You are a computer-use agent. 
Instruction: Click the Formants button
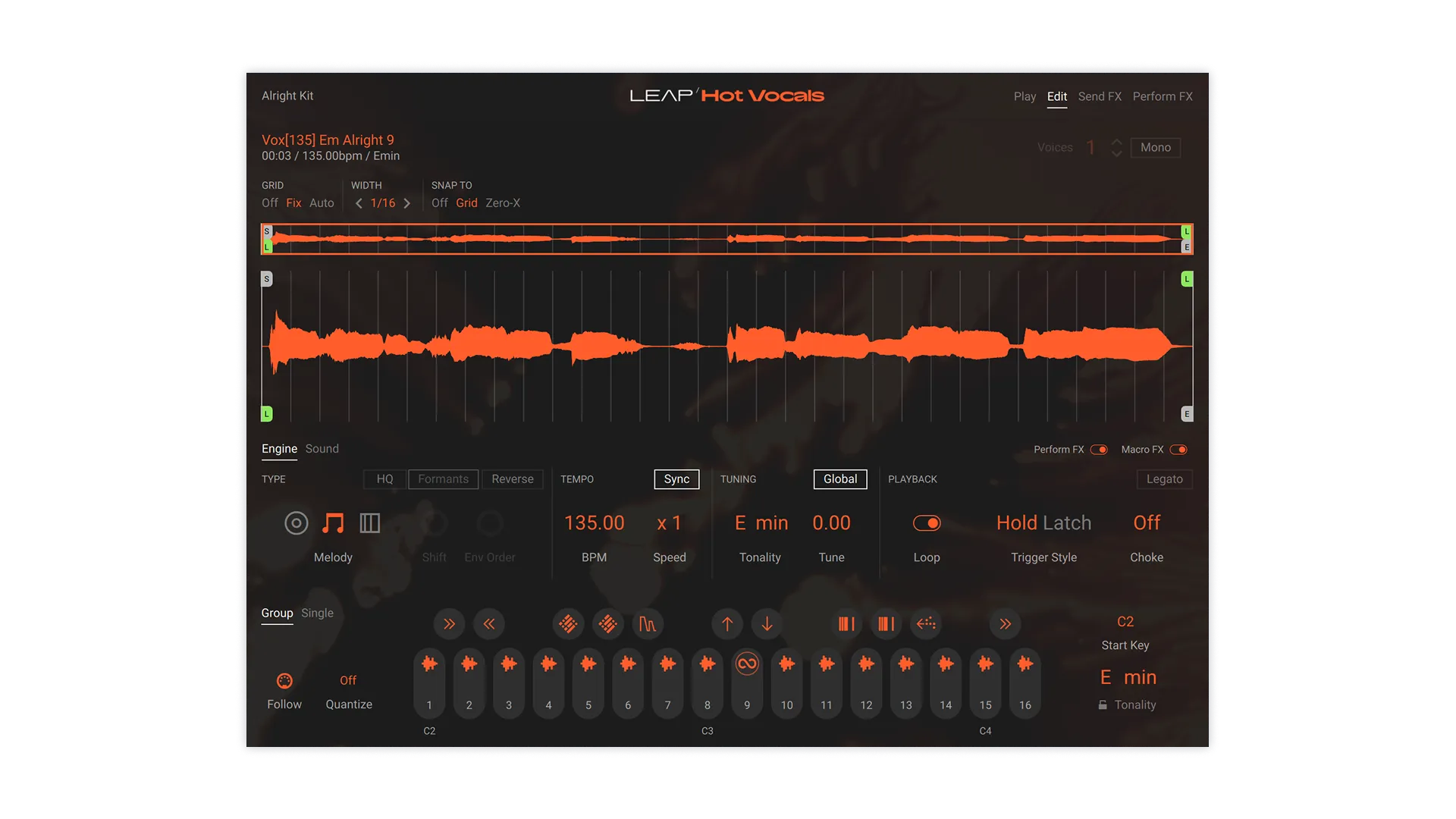pos(443,479)
